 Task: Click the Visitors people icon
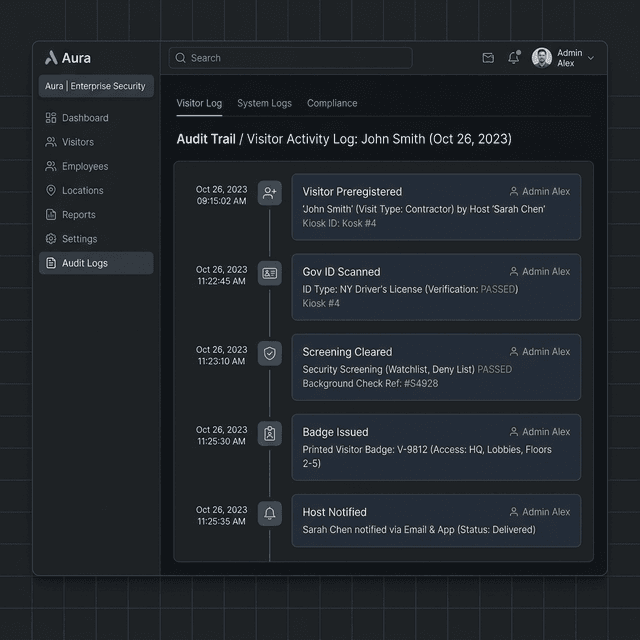[x=51, y=142]
